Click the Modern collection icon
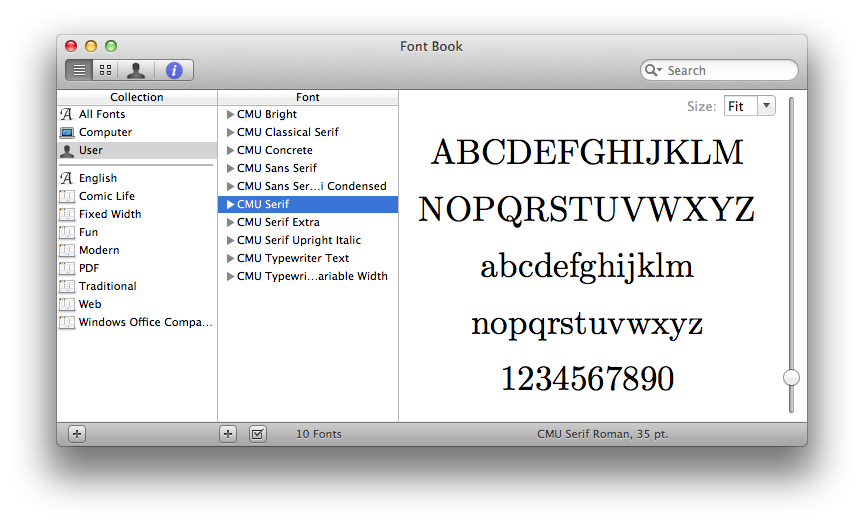 (x=67, y=250)
